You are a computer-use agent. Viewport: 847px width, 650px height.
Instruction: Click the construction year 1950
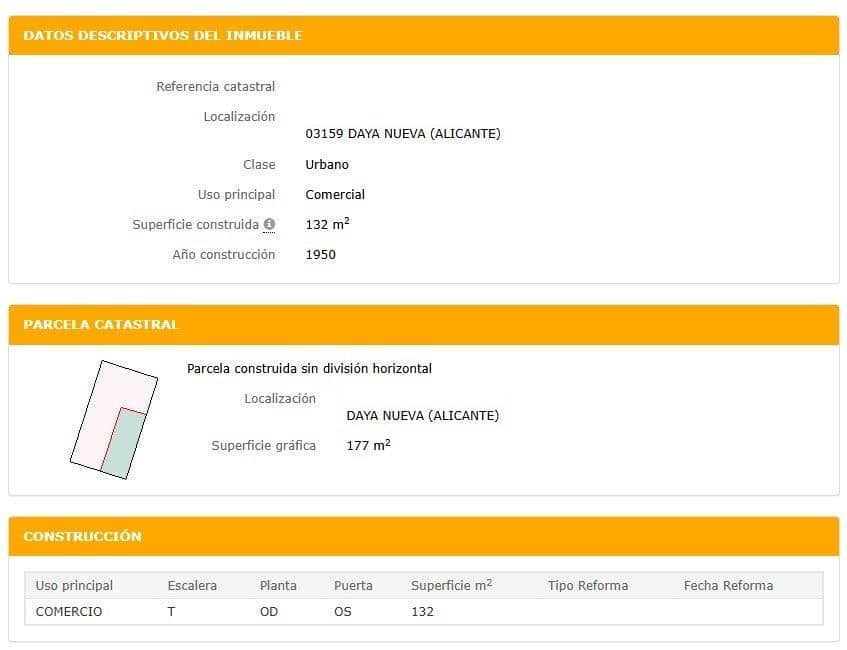(320, 254)
